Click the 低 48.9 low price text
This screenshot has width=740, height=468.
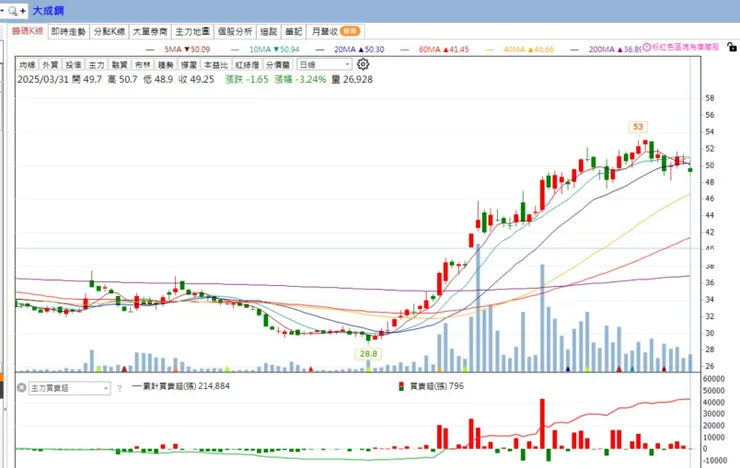point(158,79)
